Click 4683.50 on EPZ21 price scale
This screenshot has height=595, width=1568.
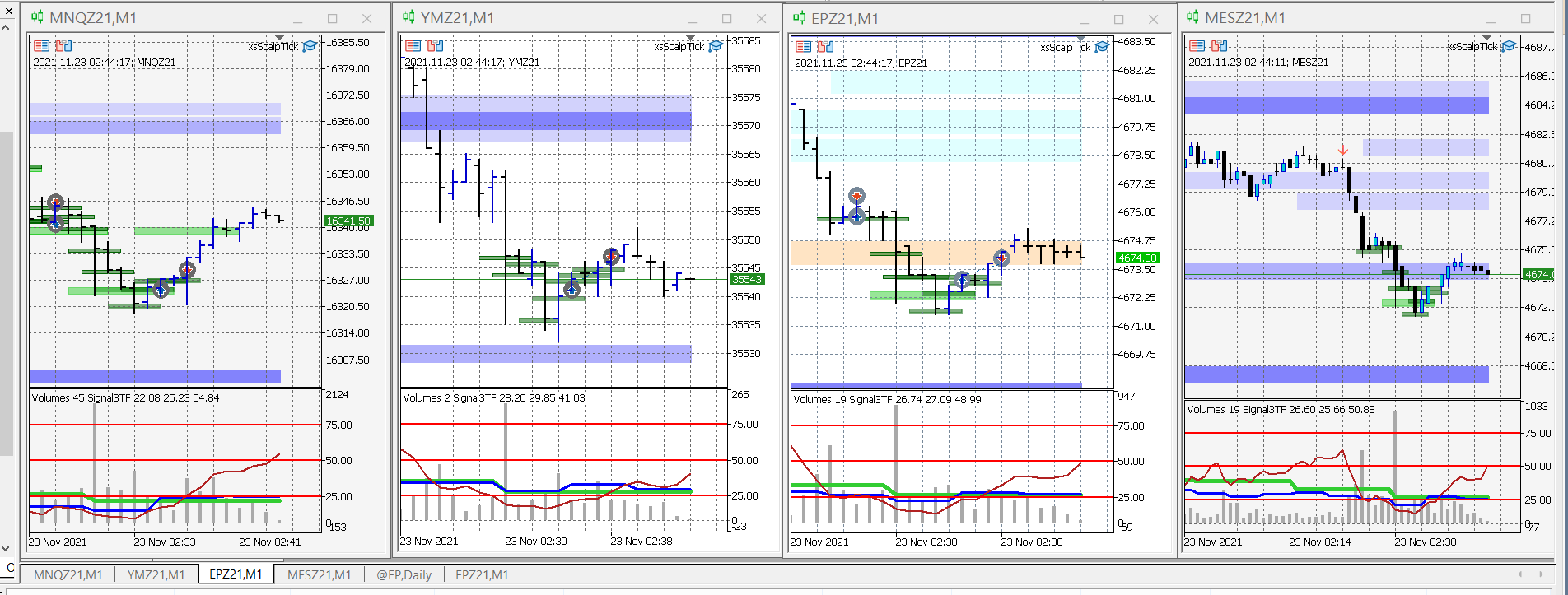(1136, 41)
